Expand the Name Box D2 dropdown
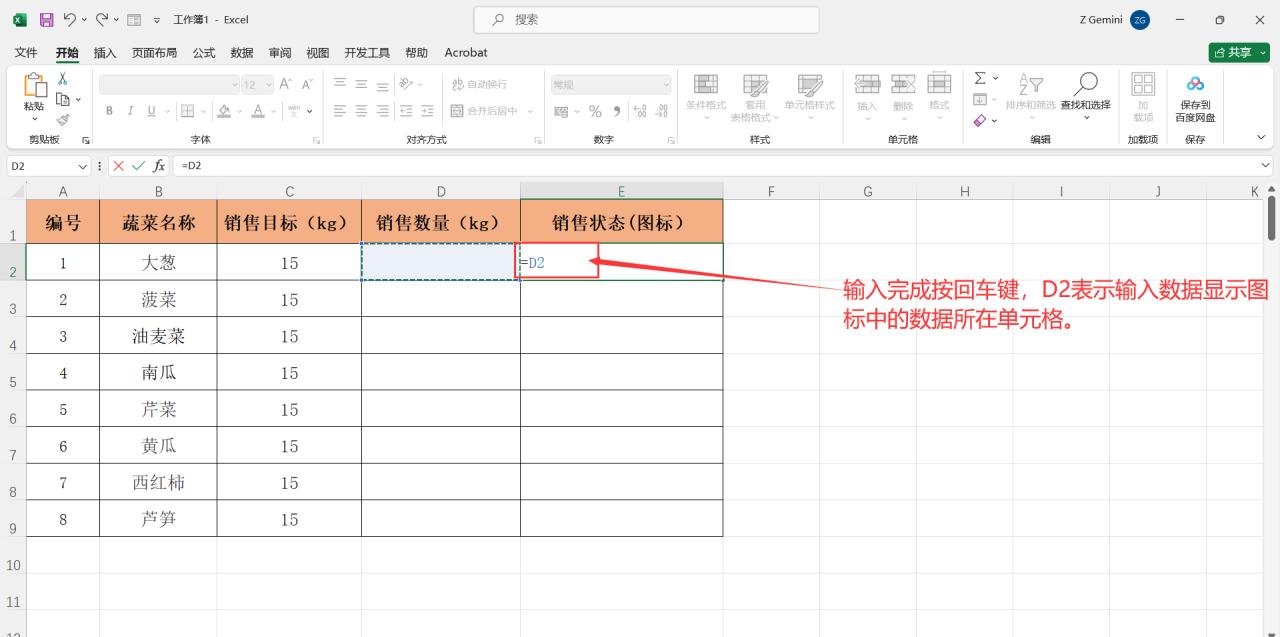The width and height of the screenshot is (1280, 637). pyautogui.click(x=83, y=165)
